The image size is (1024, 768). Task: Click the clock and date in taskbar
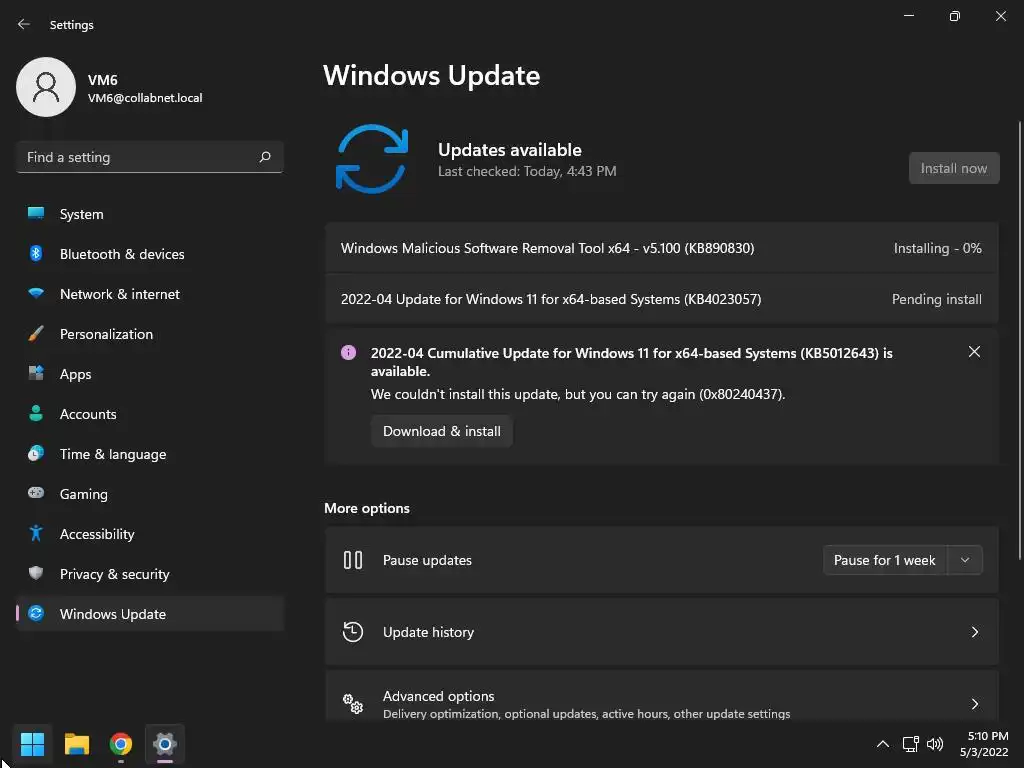[984, 744]
